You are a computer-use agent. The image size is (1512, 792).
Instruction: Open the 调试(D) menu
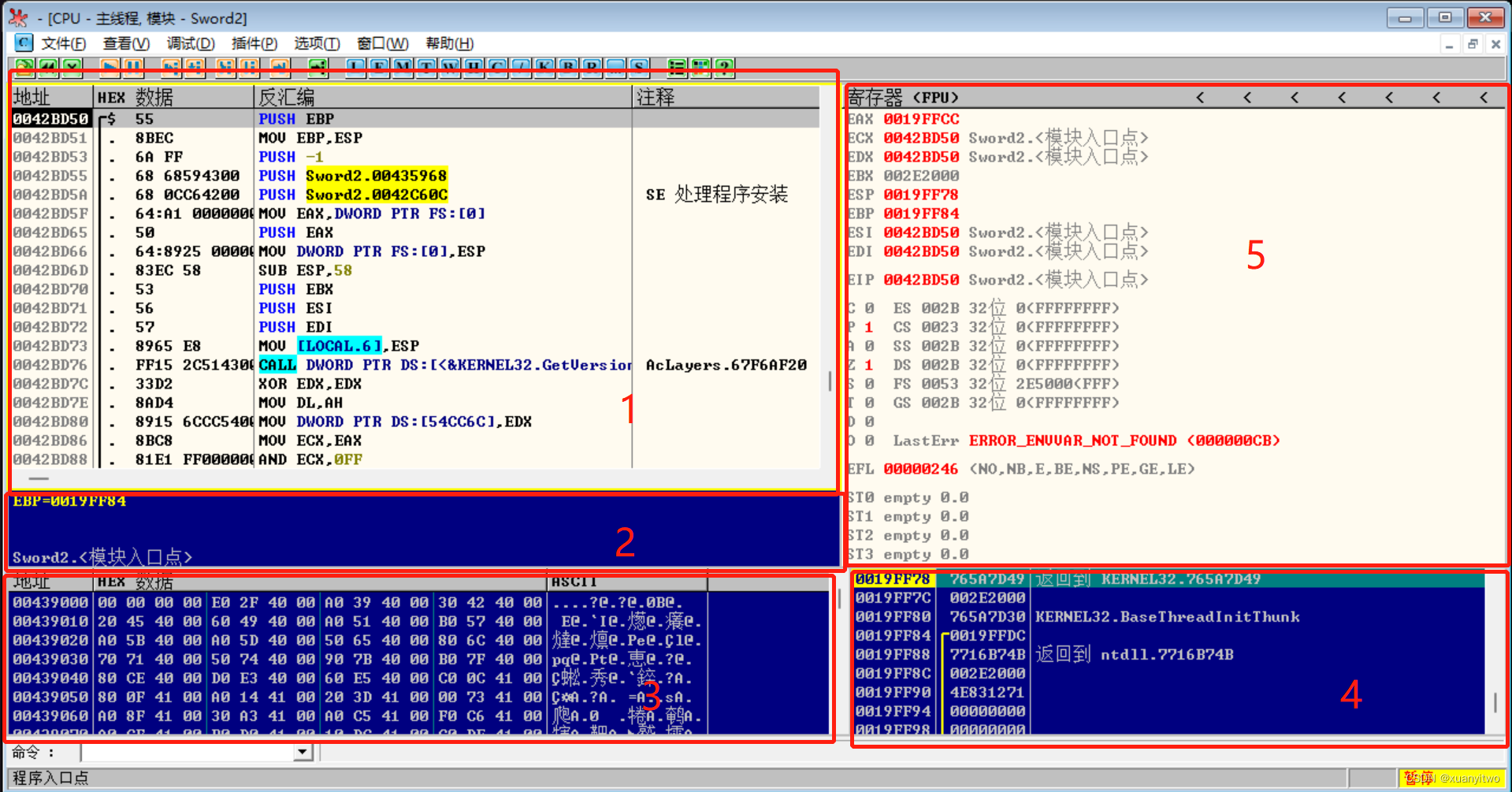[191, 43]
